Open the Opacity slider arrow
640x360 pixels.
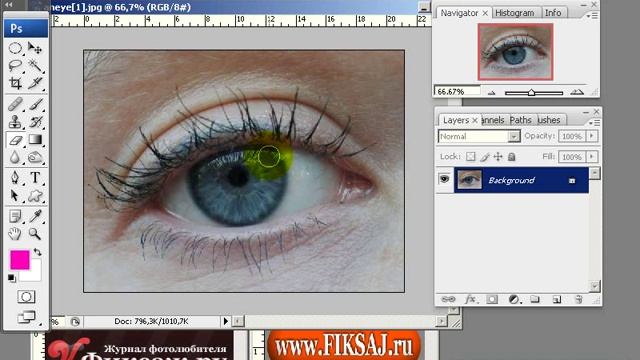coord(592,136)
